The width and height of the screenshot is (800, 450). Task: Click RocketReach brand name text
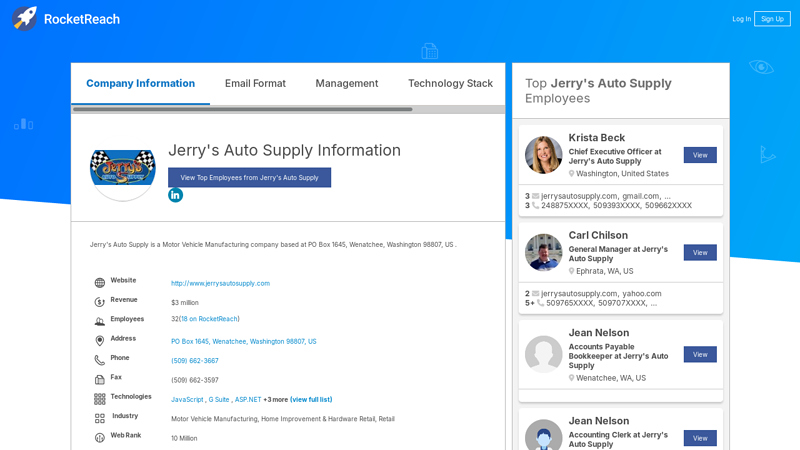tap(82, 19)
